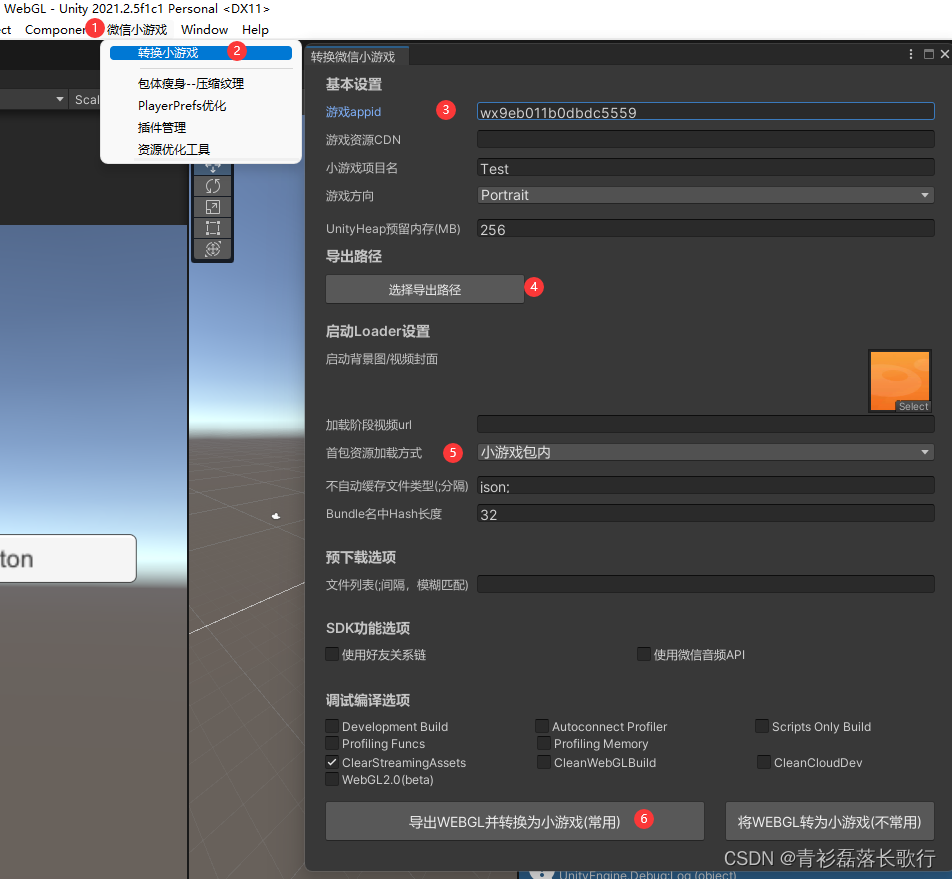Open the panel's three-dot options menu

[911, 54]
